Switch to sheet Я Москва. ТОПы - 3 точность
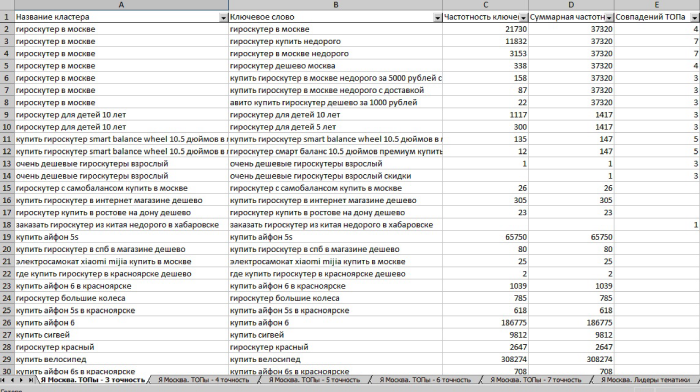The width and height of the screenshot is (700, 392). point(92,380)
